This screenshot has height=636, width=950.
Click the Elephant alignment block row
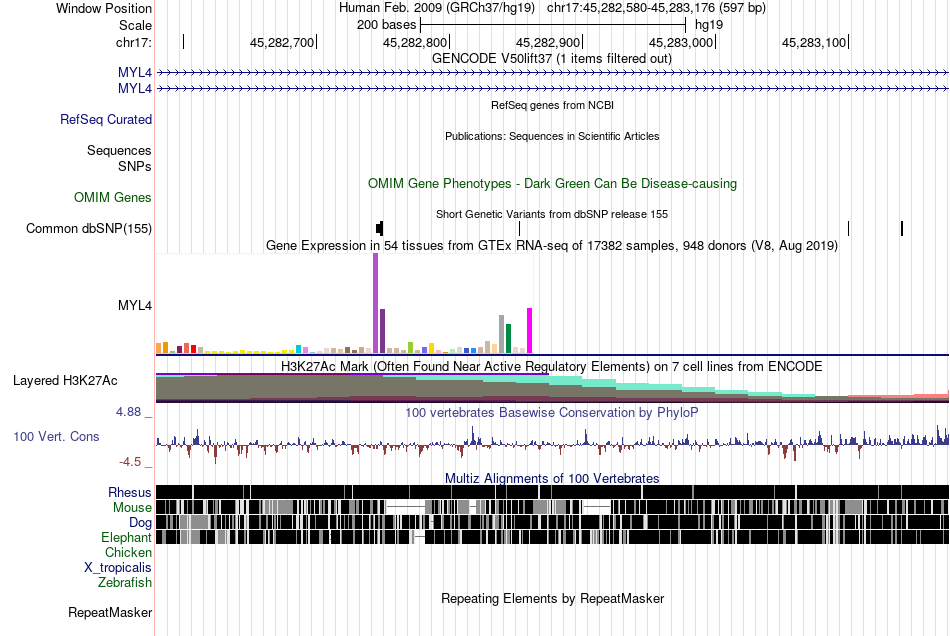point(552,537)
